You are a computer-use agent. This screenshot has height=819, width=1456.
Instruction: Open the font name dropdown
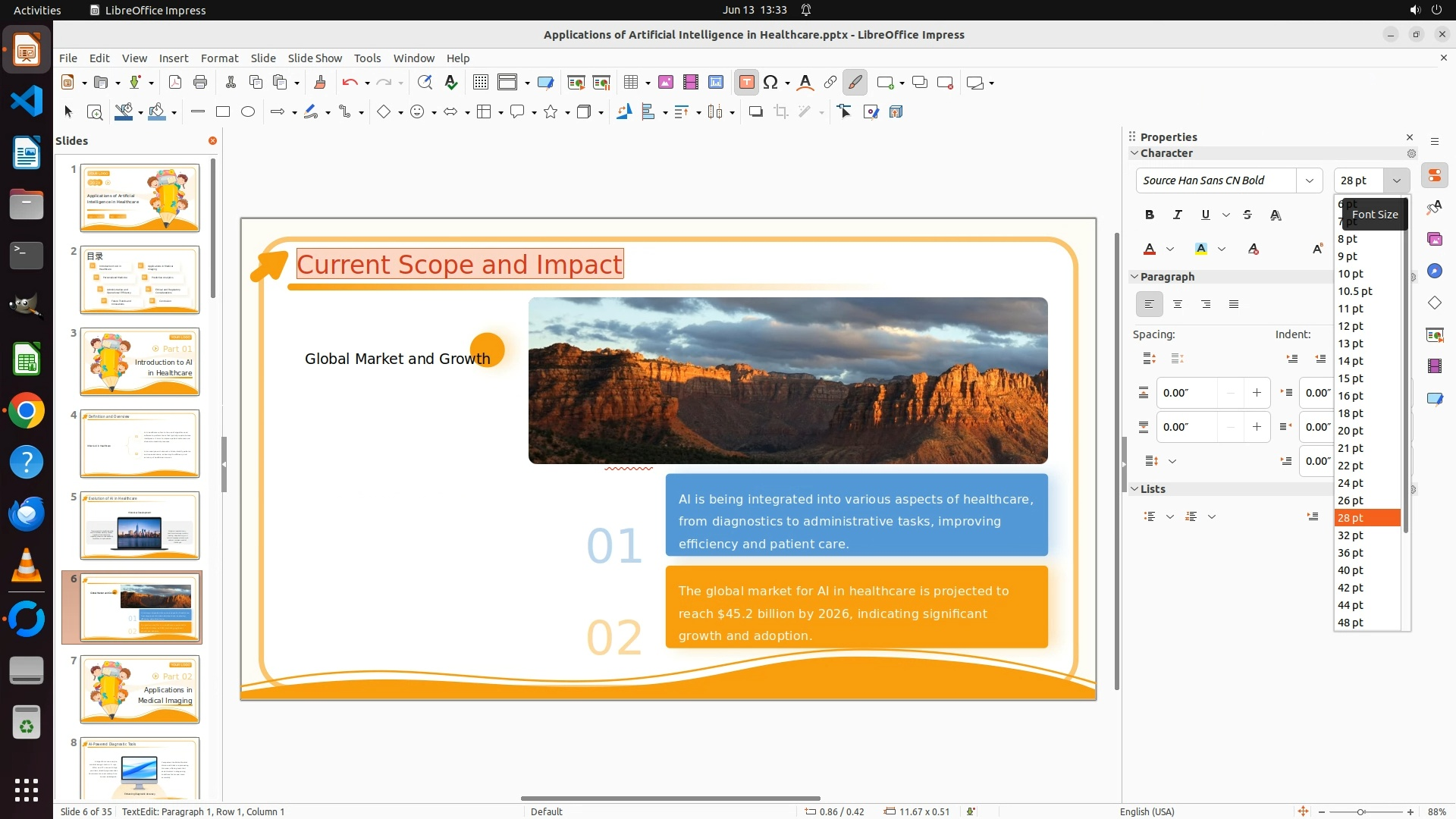[1309, 180]
